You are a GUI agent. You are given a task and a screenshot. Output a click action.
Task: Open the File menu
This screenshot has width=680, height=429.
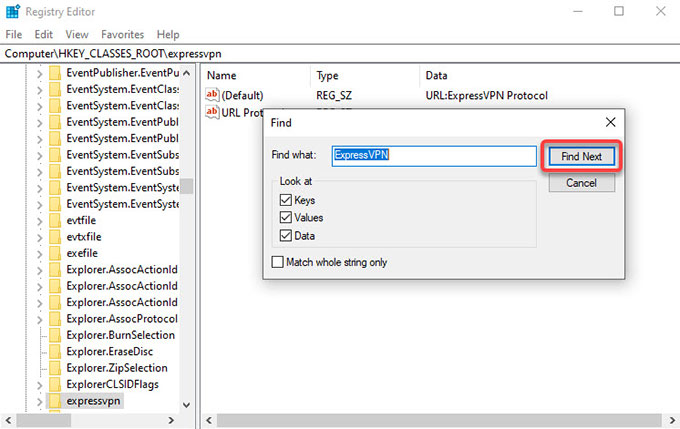pyautogui.click(x=13, y=34)
